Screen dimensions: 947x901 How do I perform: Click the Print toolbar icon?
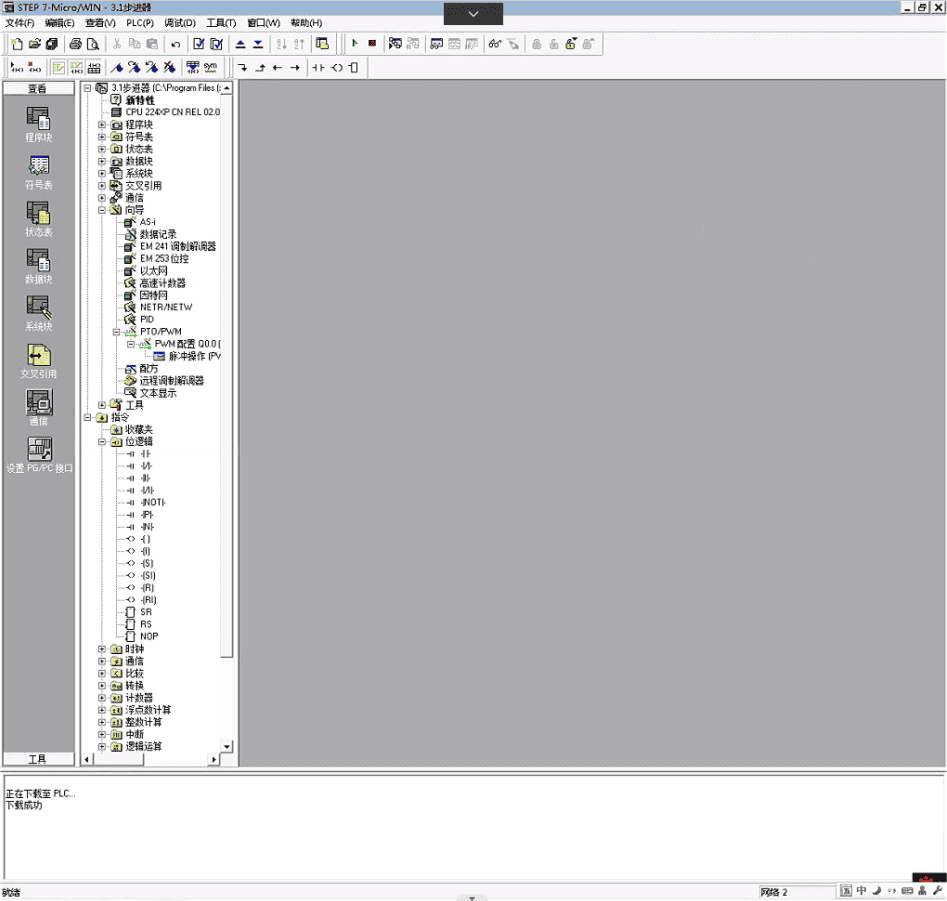point(75,43)
